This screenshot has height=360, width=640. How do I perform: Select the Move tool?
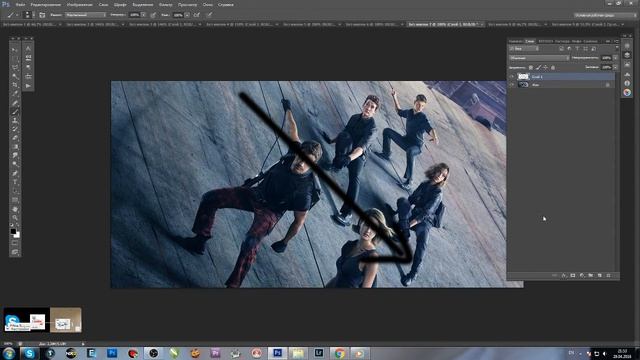click(15, 50)
